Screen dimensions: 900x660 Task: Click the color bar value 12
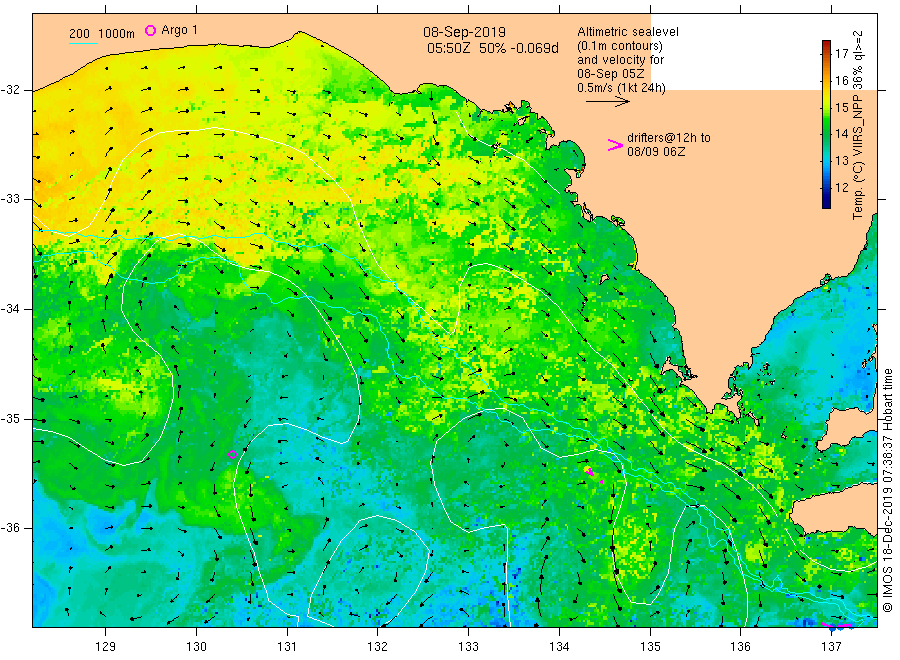(x=841, y=188)
